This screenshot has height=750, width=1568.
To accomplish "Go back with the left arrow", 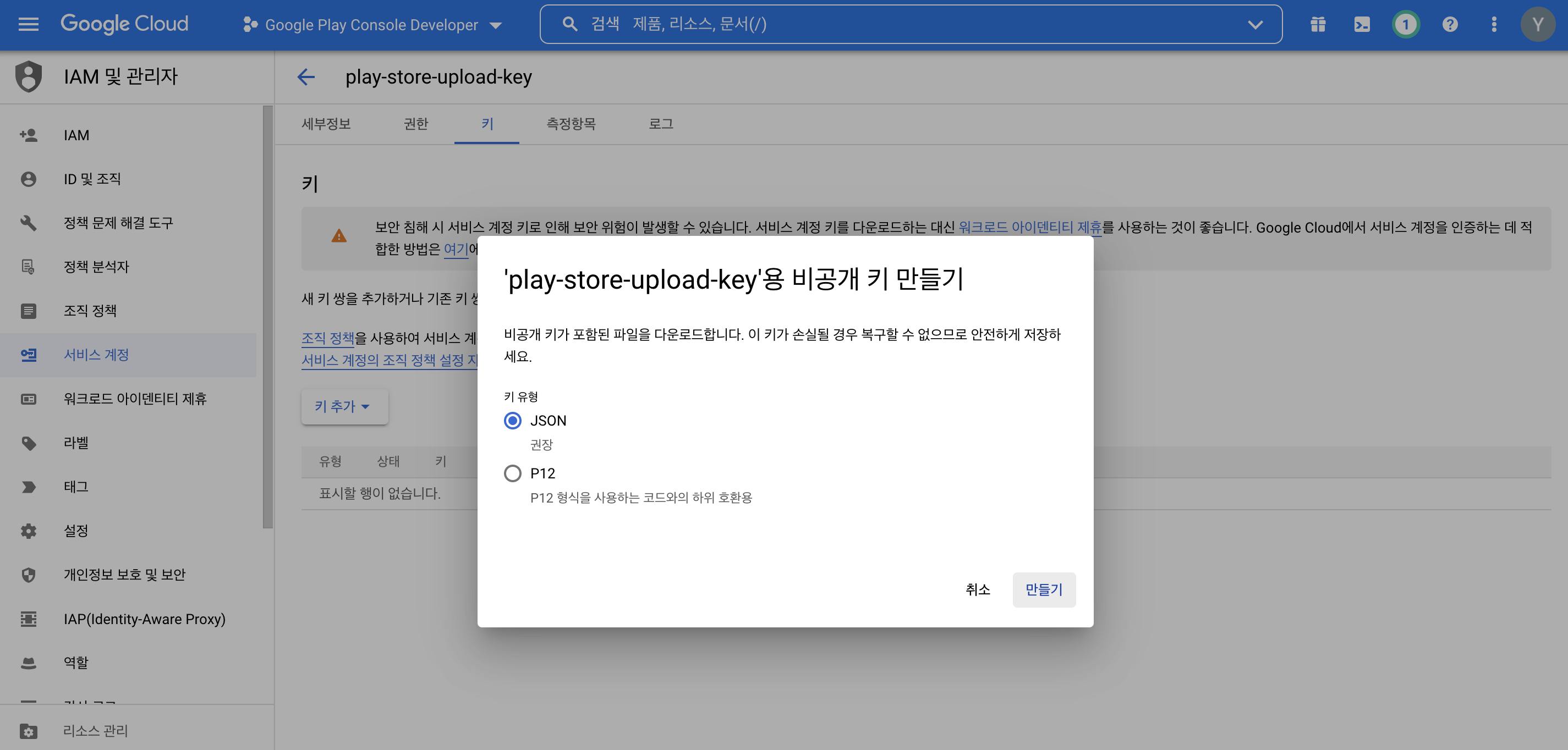I will pyautogui.click(x=305, y=76).
